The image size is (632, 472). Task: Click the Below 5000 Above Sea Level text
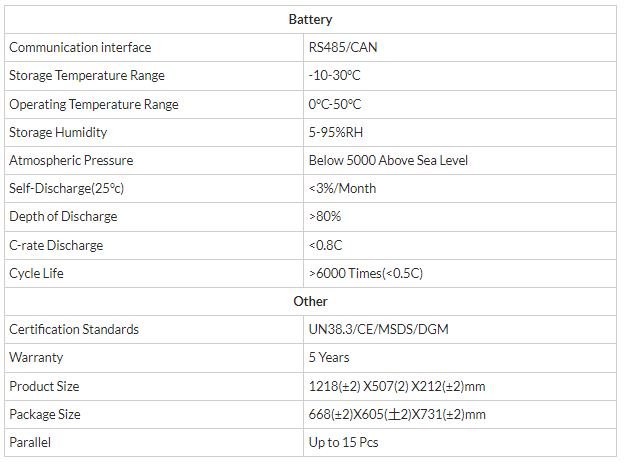pyautogui.click(x=388, y=160)
